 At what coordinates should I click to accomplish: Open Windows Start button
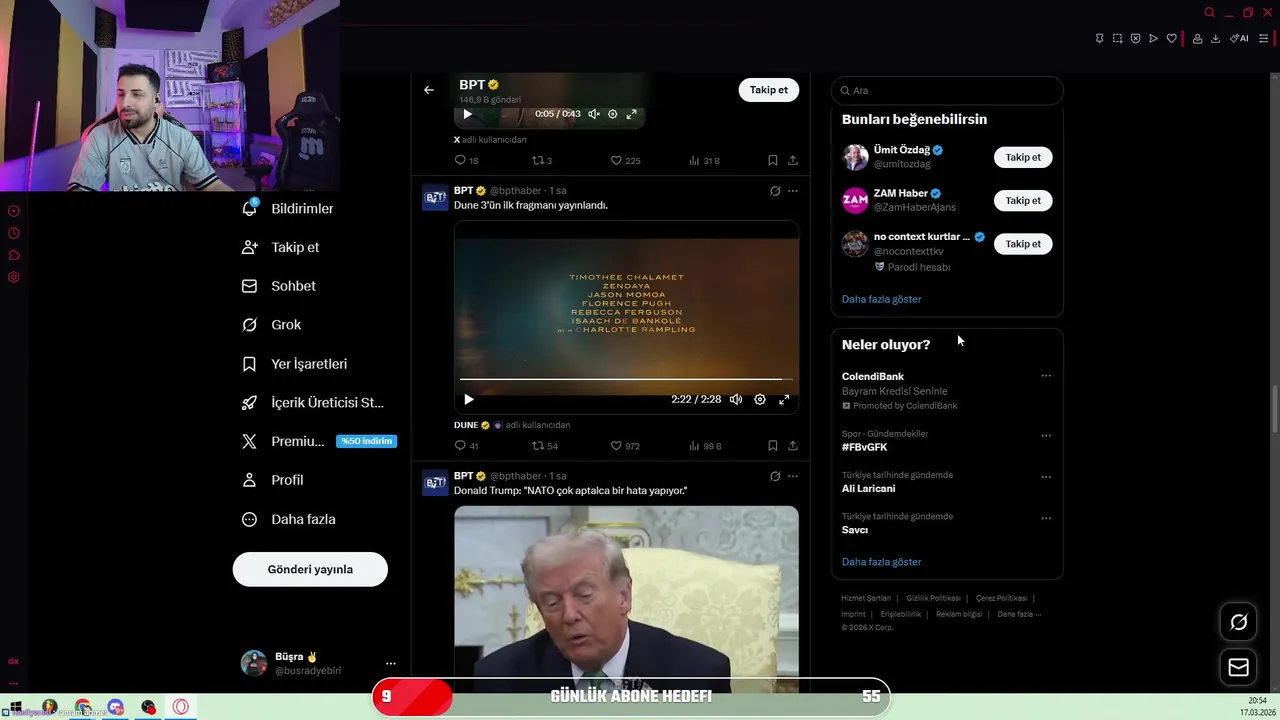[16, 707]
